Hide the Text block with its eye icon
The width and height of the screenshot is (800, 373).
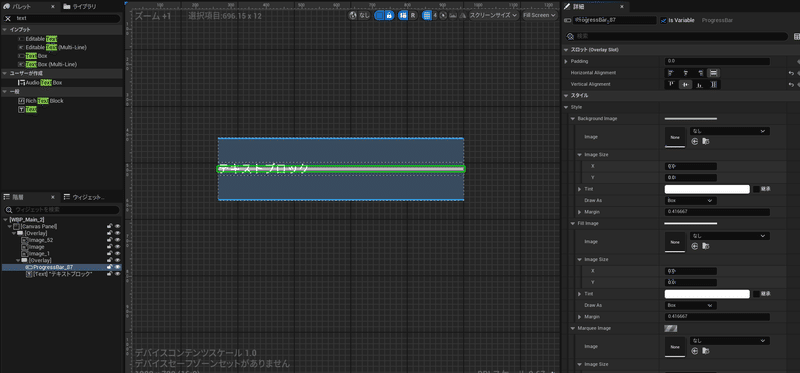[x=117, y=274]
